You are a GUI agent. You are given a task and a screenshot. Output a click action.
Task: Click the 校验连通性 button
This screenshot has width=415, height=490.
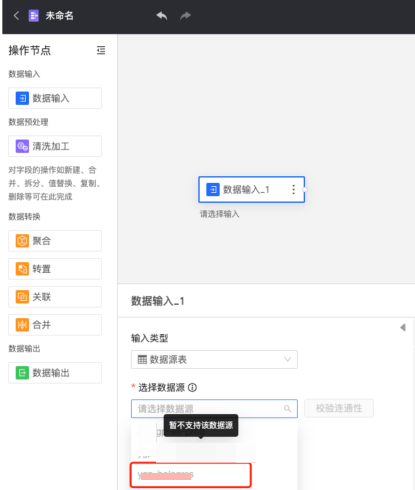pyautogui.click(x=339, y=408)
